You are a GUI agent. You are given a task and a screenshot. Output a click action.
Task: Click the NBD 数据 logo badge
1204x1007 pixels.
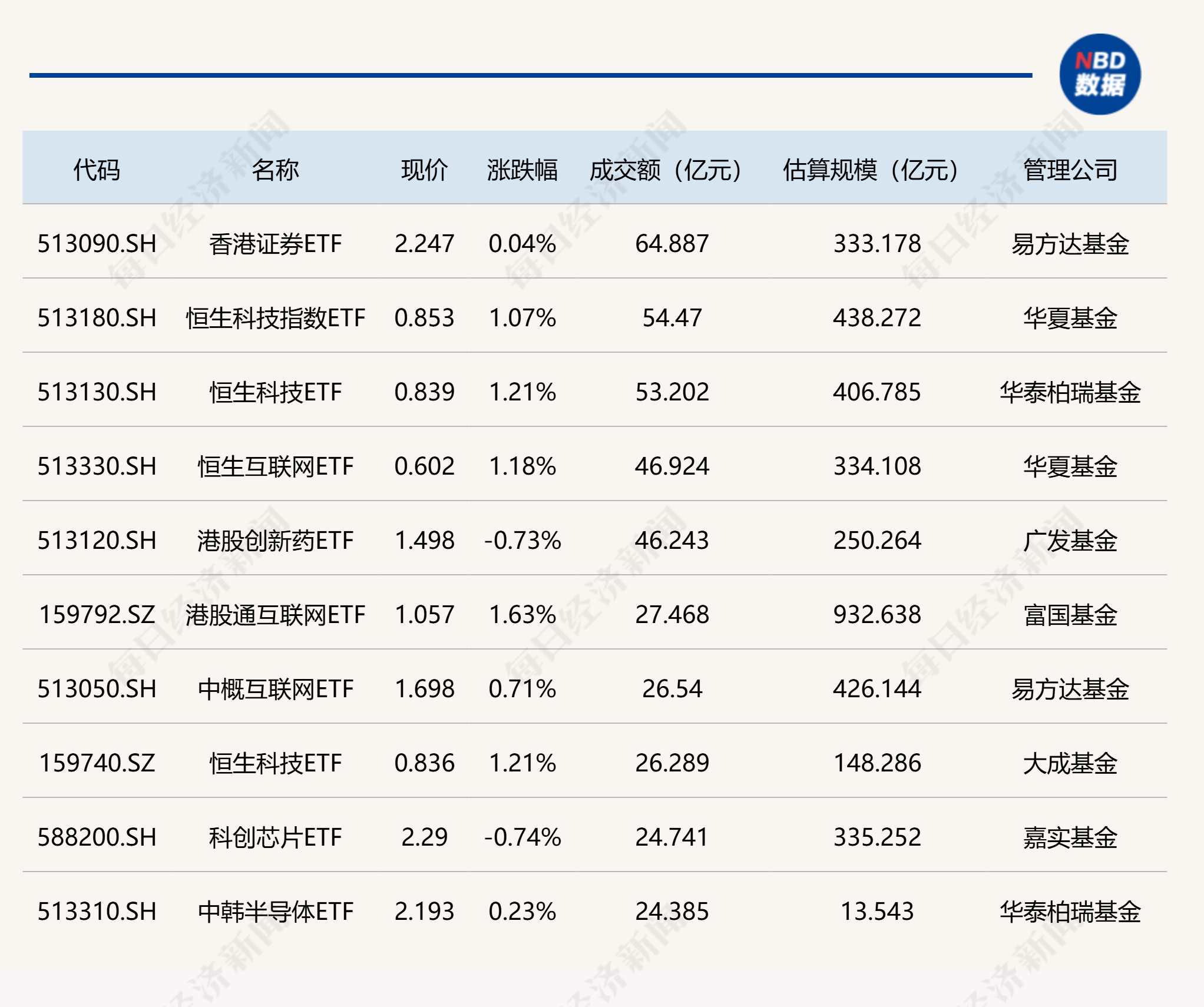[x=1100, y=74]
